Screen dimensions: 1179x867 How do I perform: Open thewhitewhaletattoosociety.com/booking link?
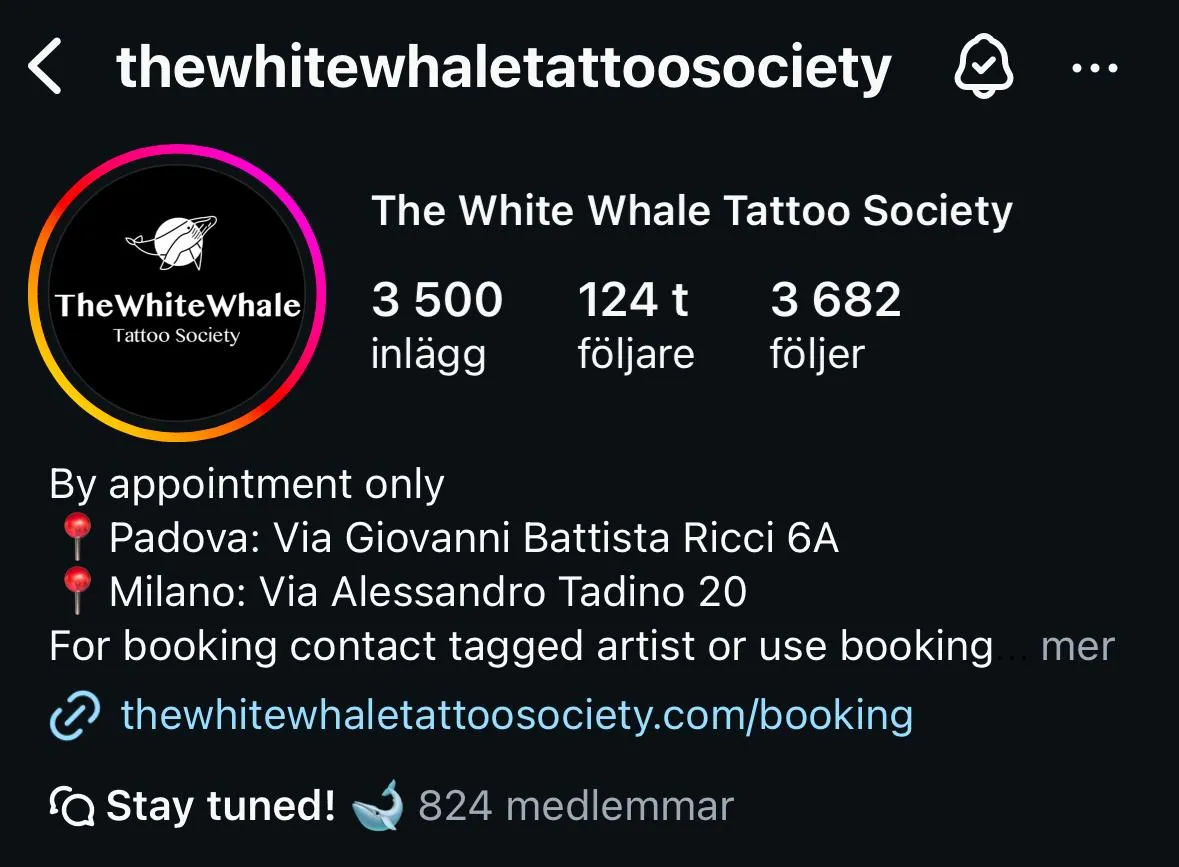(517, 715)
